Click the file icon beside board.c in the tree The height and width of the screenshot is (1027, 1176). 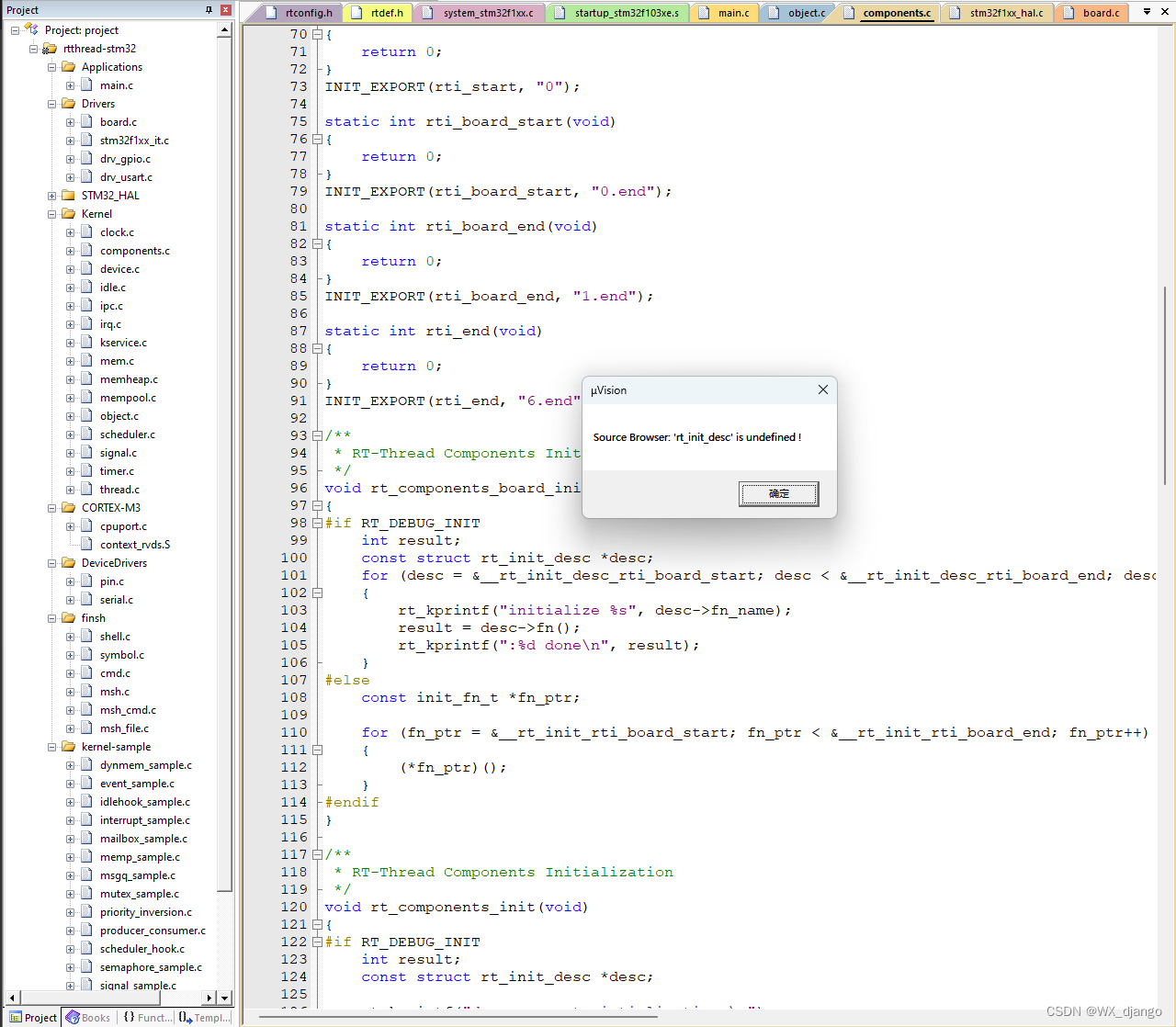pos(86,121)
